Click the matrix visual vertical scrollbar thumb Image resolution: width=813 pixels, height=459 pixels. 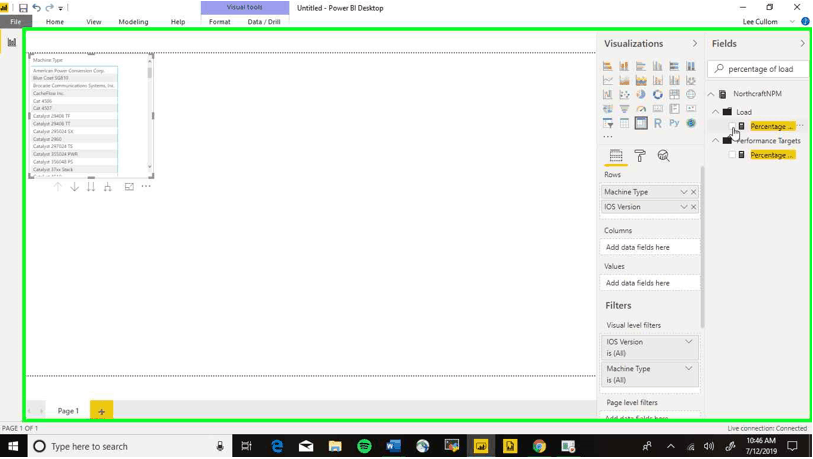coord(149,72)
